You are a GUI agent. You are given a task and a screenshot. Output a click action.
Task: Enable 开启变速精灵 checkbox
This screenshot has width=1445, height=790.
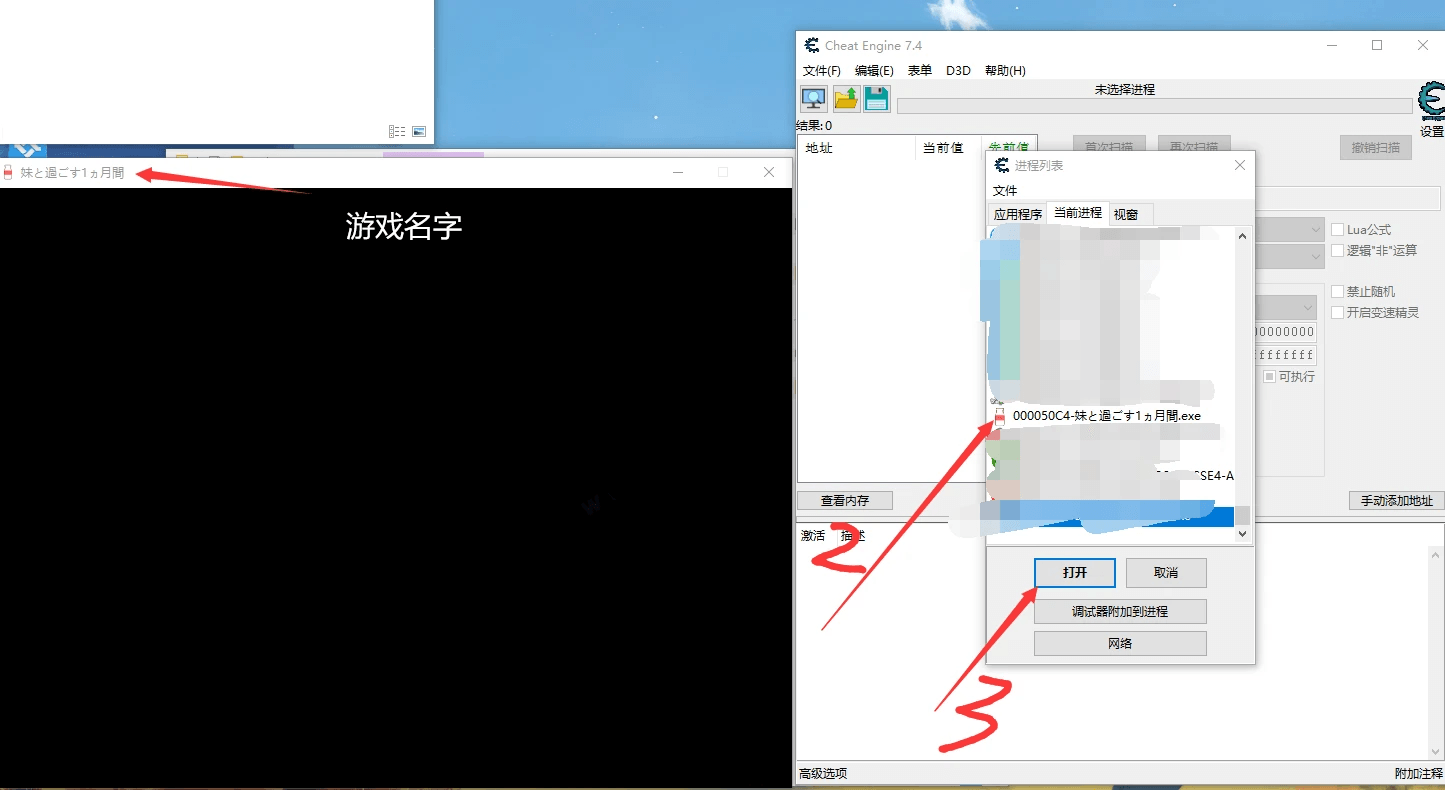[1338, 313]
